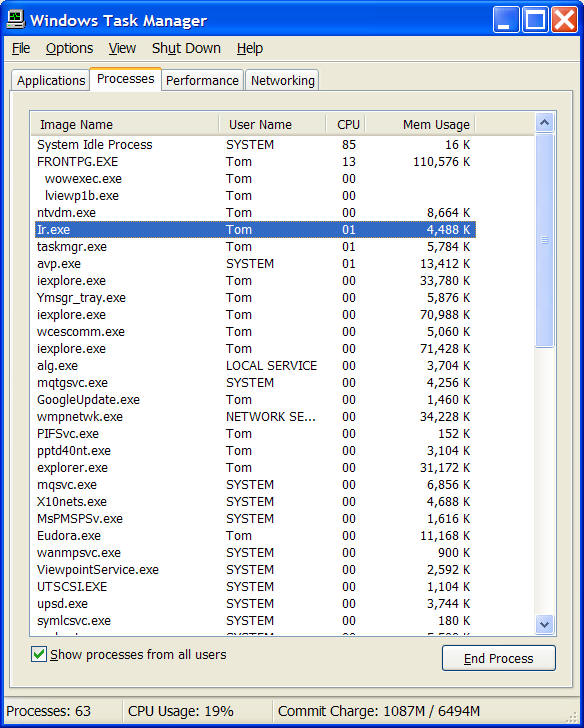Select the X10nets.exe process
The width and height of the screenshot is (584, 728).
coord(254,502)
